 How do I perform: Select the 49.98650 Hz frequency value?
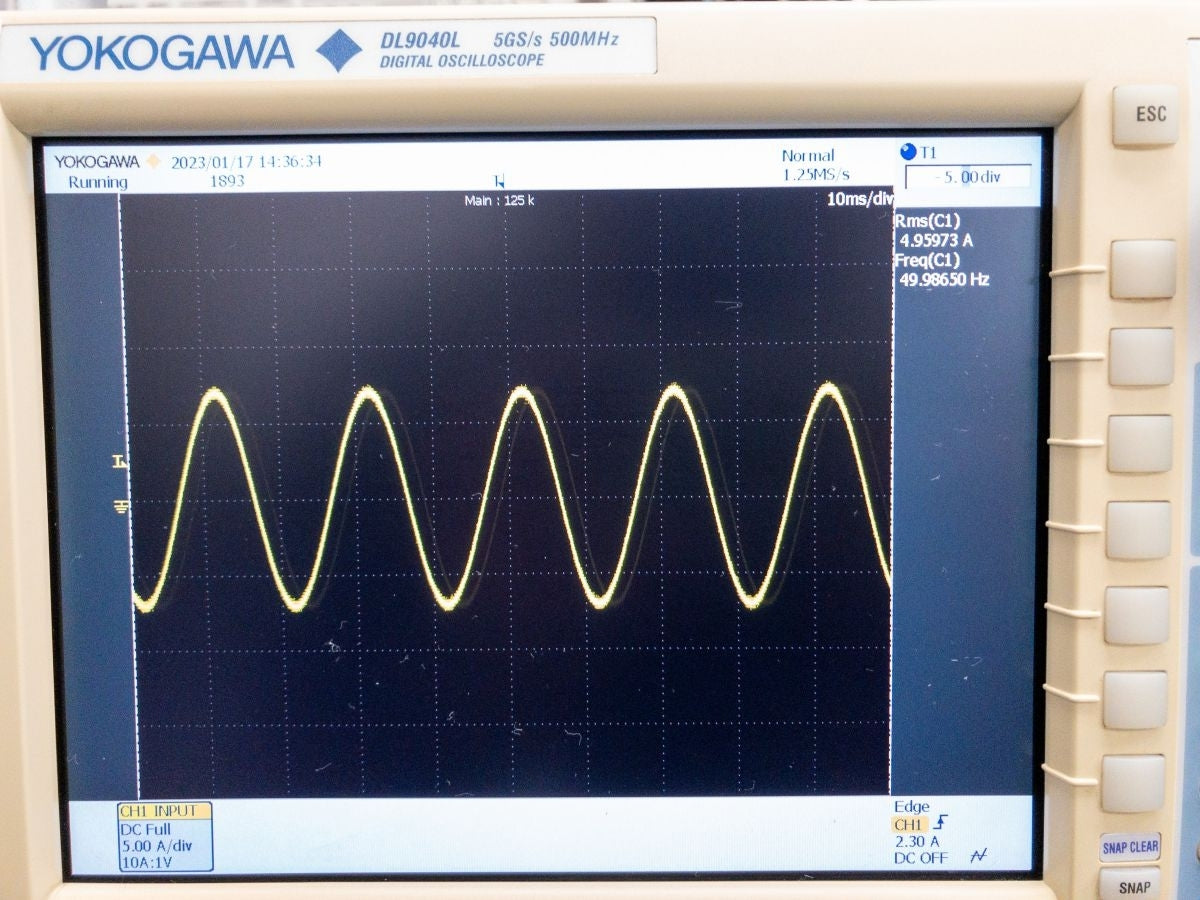pyautogui.click(x=945, y=279)
